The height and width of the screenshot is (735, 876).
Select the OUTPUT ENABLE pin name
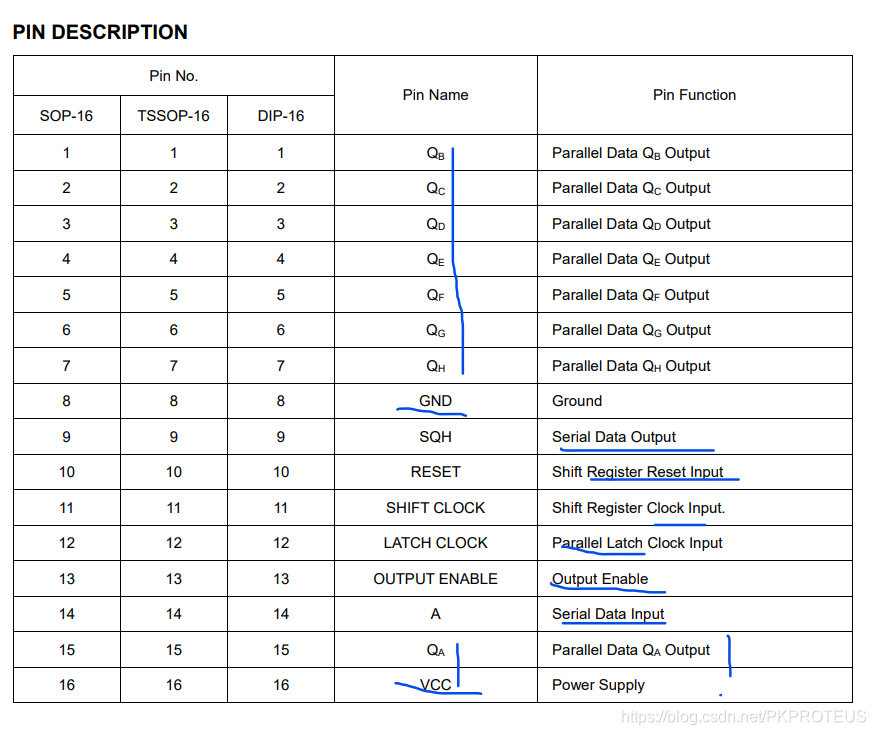435,579
